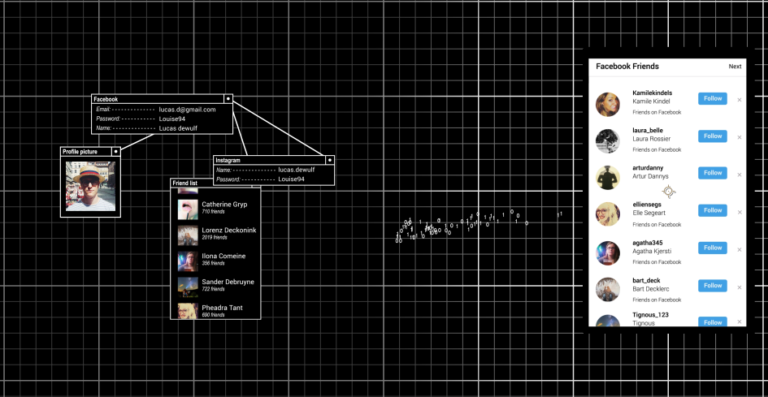Click the dot icon on Instagram panel header

pos(330,160)
